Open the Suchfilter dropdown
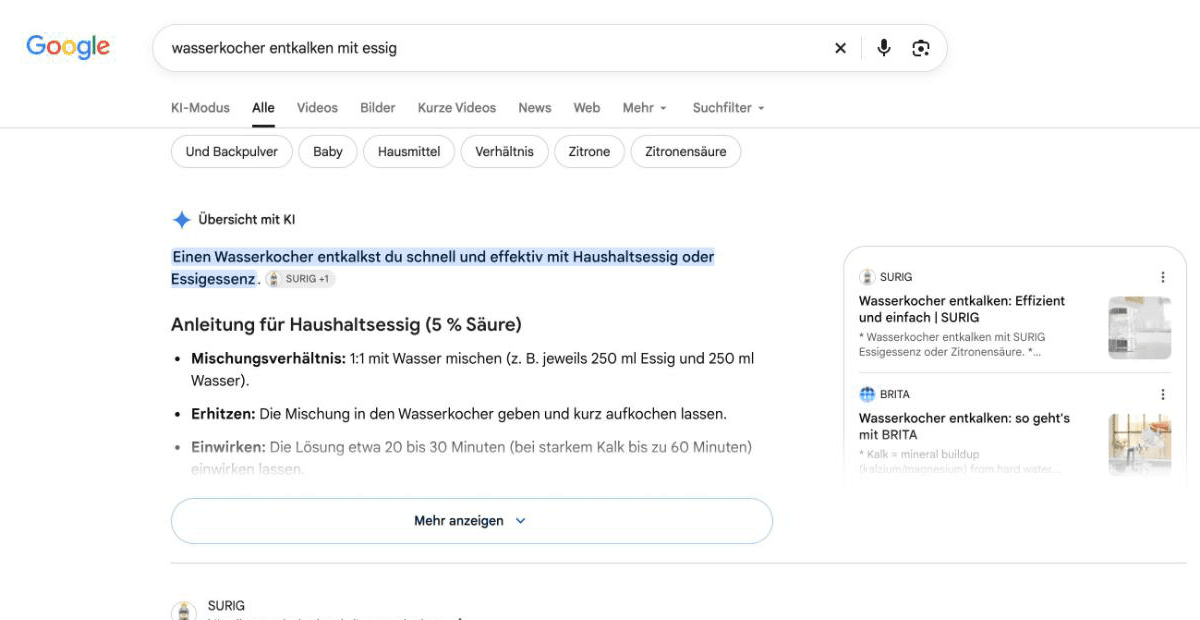Screen dimensions: 1200x620 point(728,108)
